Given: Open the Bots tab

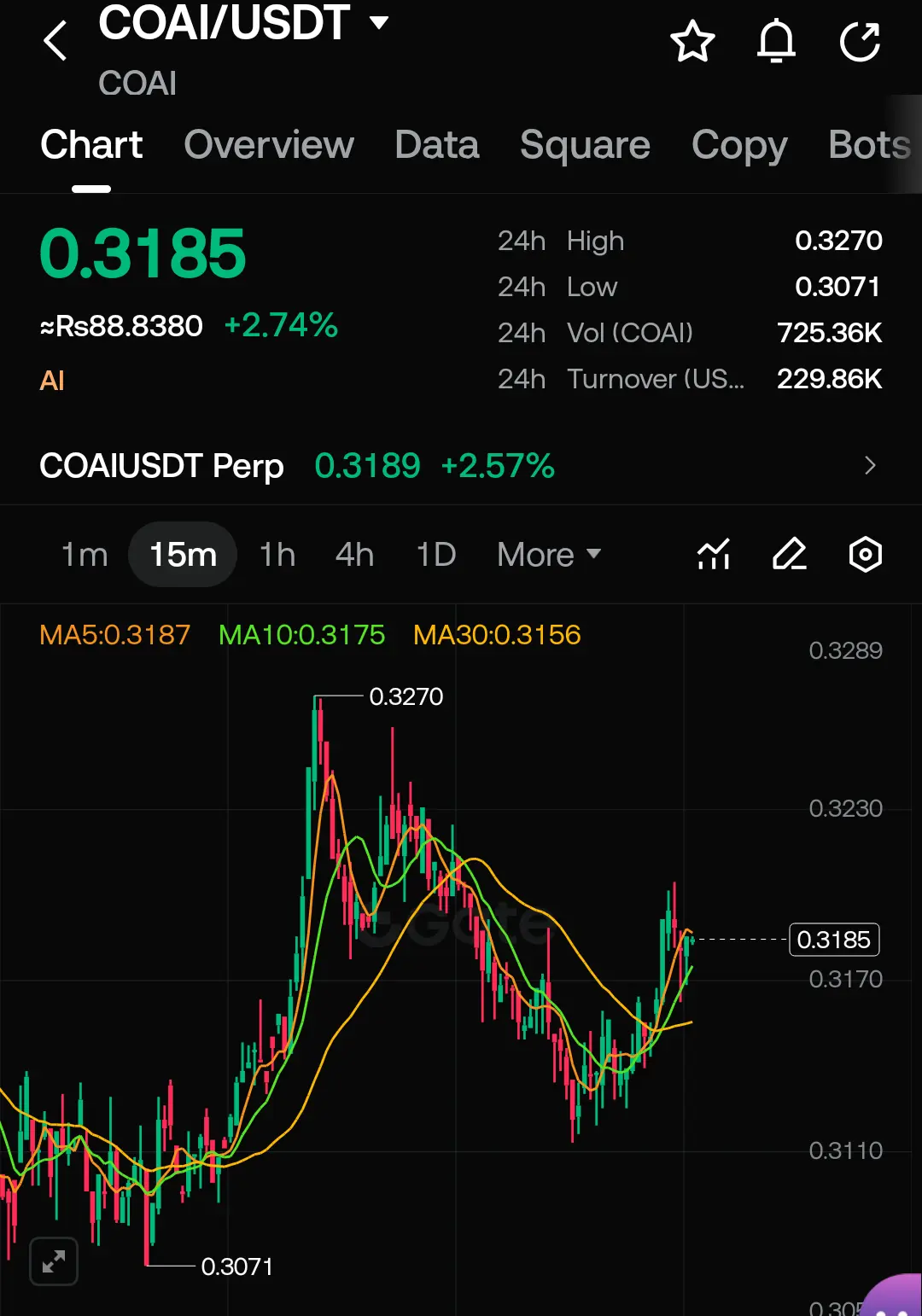Looking at the screenshot, I should pyautogui.click(x=870, y=144).
